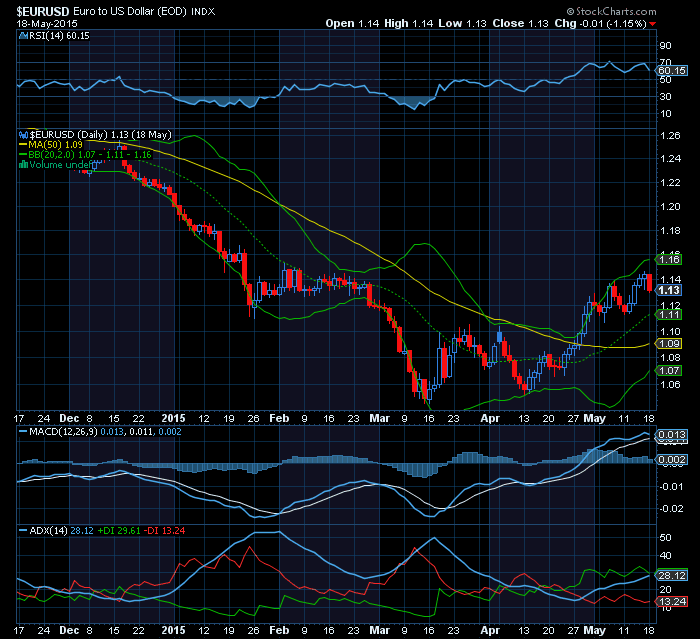Click the Volume undef legend icon
This screenshot has height=639, width=700.
[x=24, y=165]
